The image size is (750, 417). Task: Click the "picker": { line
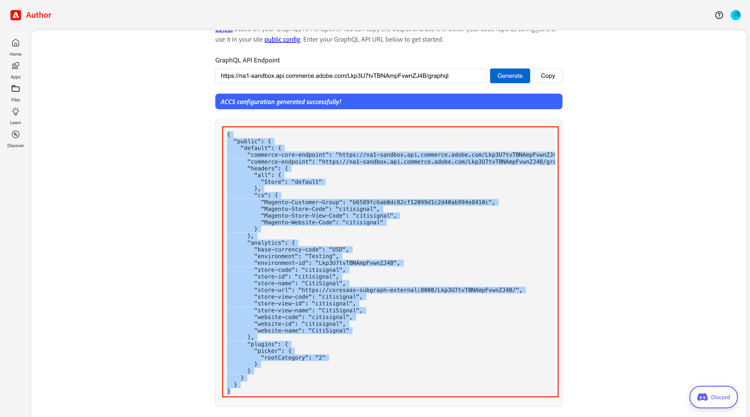coord(274,351)
